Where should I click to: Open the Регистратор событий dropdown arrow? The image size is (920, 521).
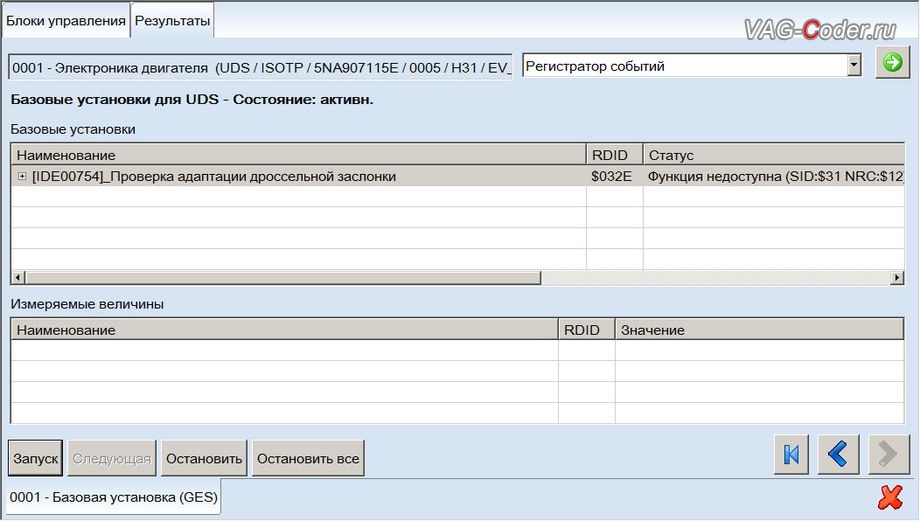[854, 65]
